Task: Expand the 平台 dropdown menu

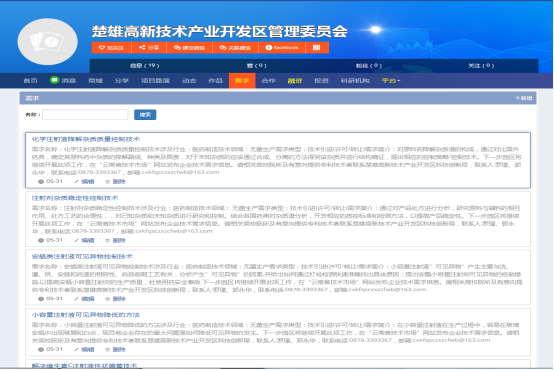Action: pyautogui.click(x=391, y=81)
